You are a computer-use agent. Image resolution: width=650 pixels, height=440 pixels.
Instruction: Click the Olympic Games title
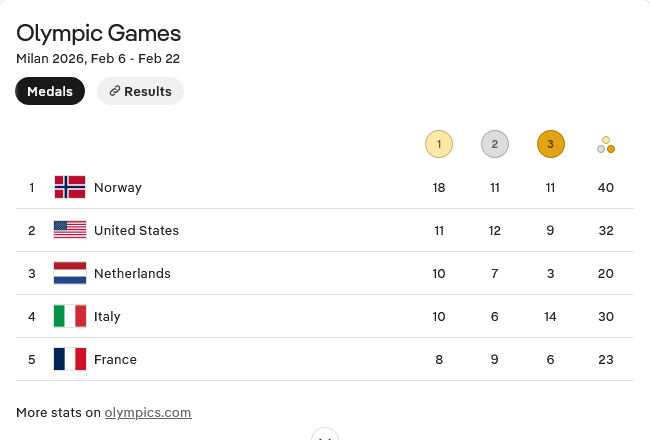(x=99, y=33)
